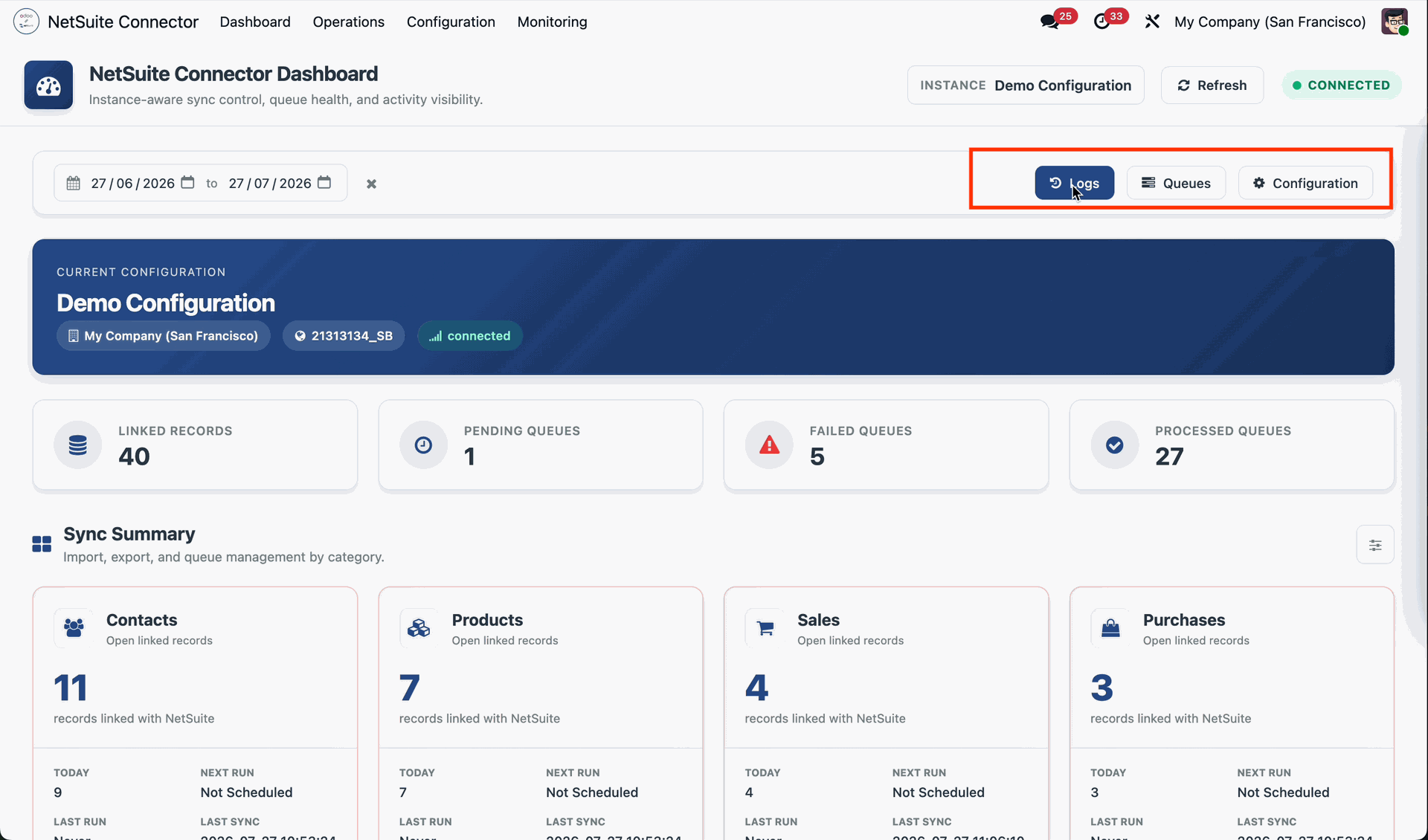This screenshot has height=840, width=1428.
Task: Open the Instance Demo Configuration selector
Action: pos(1026,85)
